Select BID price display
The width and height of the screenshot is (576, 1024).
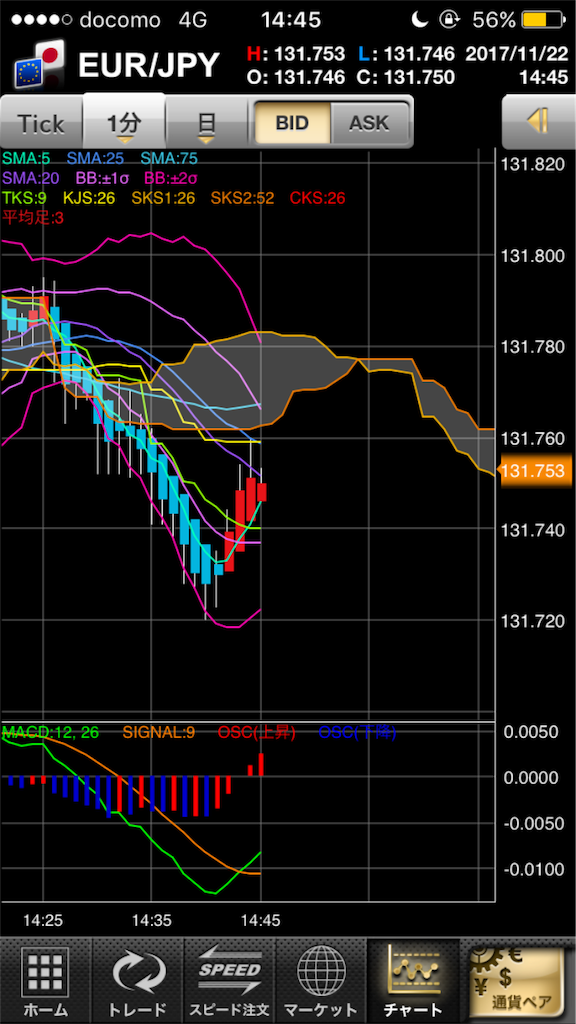coord(292,123)
